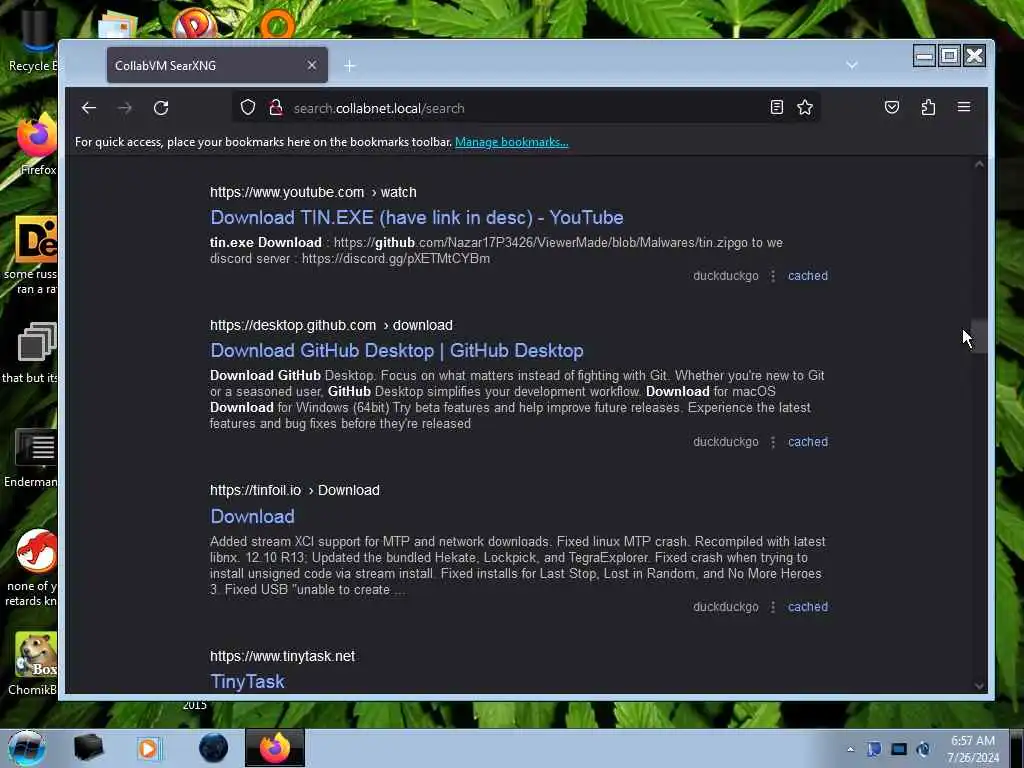Screen dimensions: 1024x768
Task: Click the page scrollbar up arrow
Action: [979, 165]
